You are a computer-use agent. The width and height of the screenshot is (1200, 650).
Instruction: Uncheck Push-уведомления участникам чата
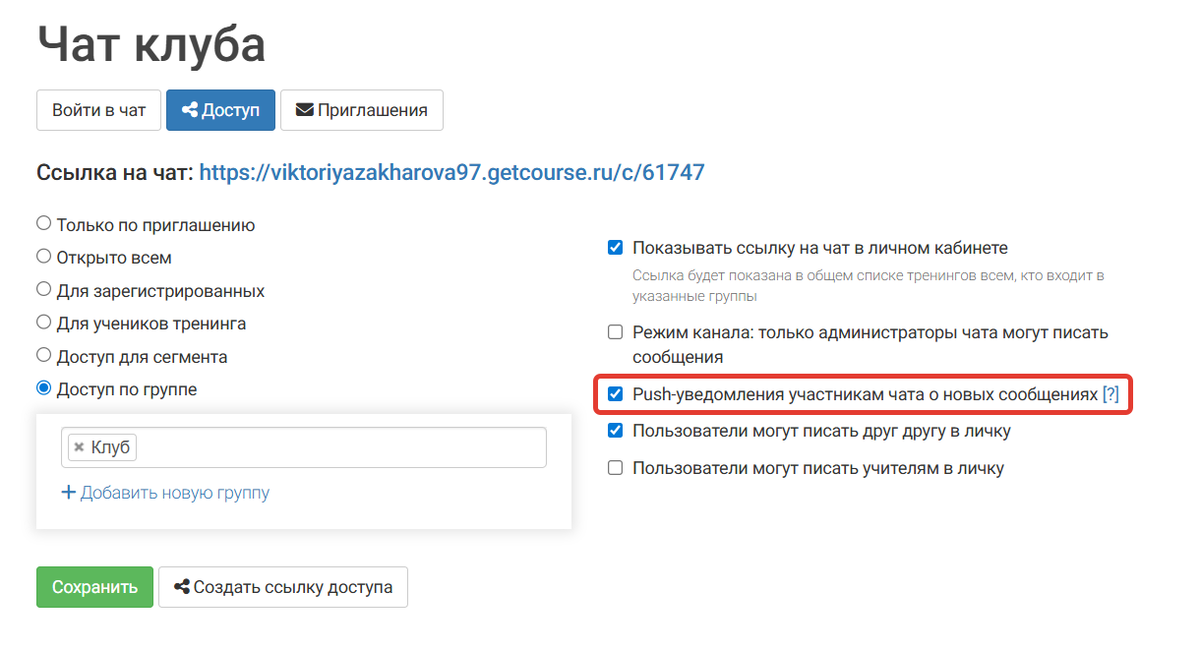[614, 394]
